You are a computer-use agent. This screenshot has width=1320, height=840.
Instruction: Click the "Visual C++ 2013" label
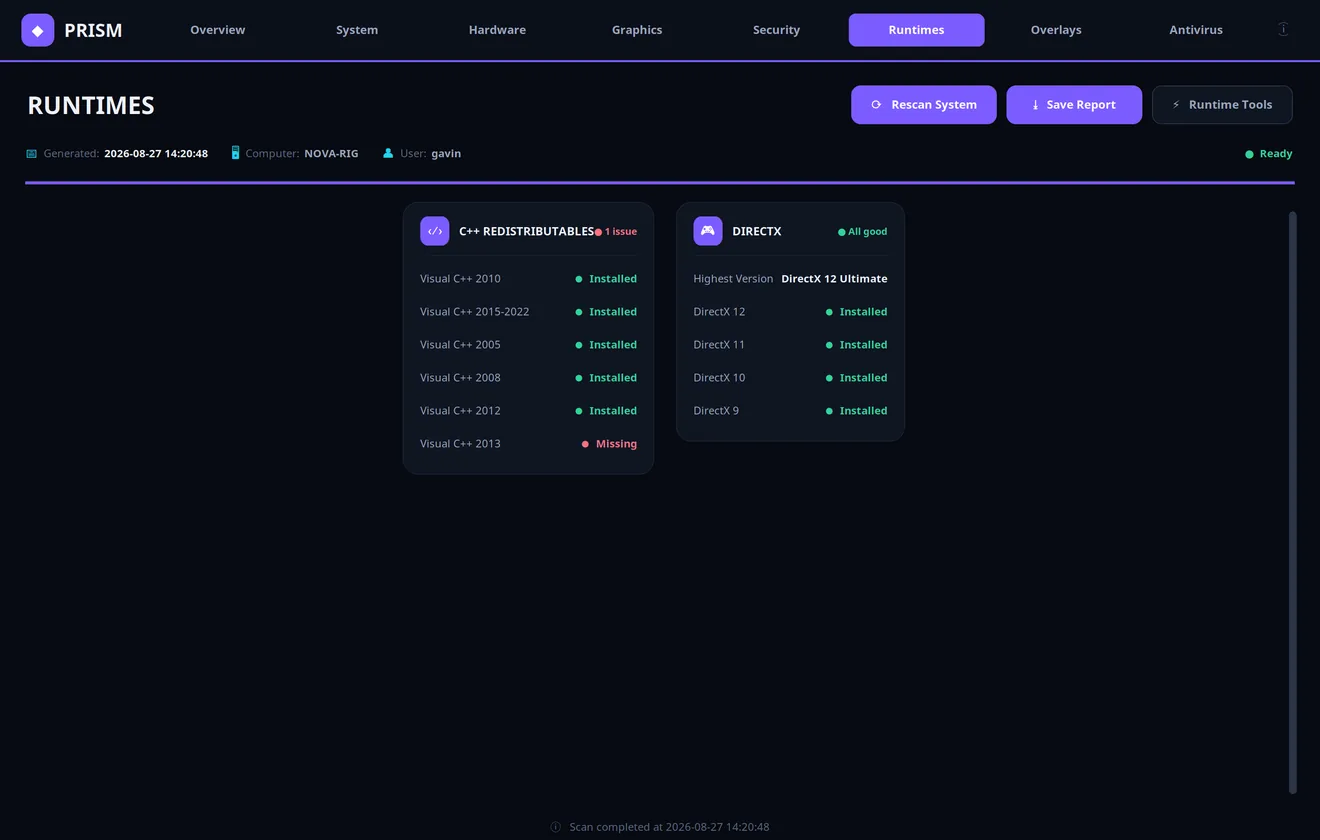click(x=460, y=444)
